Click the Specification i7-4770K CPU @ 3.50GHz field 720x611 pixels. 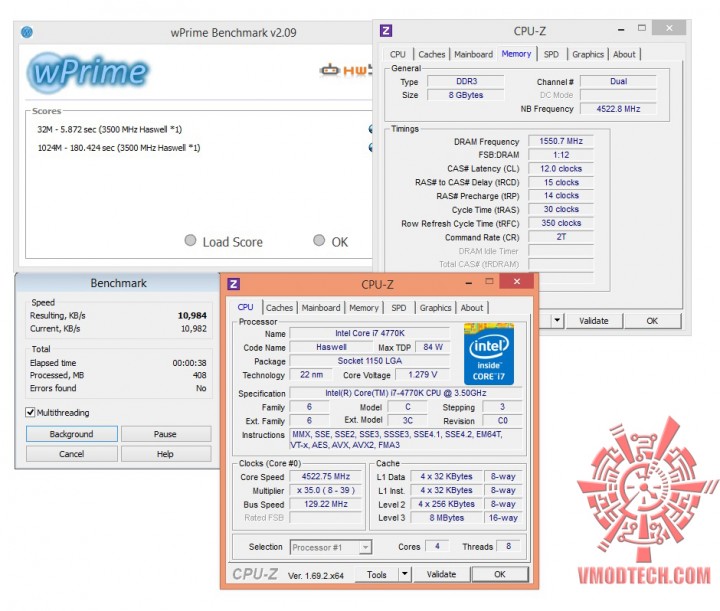click(x=406, y=393)
